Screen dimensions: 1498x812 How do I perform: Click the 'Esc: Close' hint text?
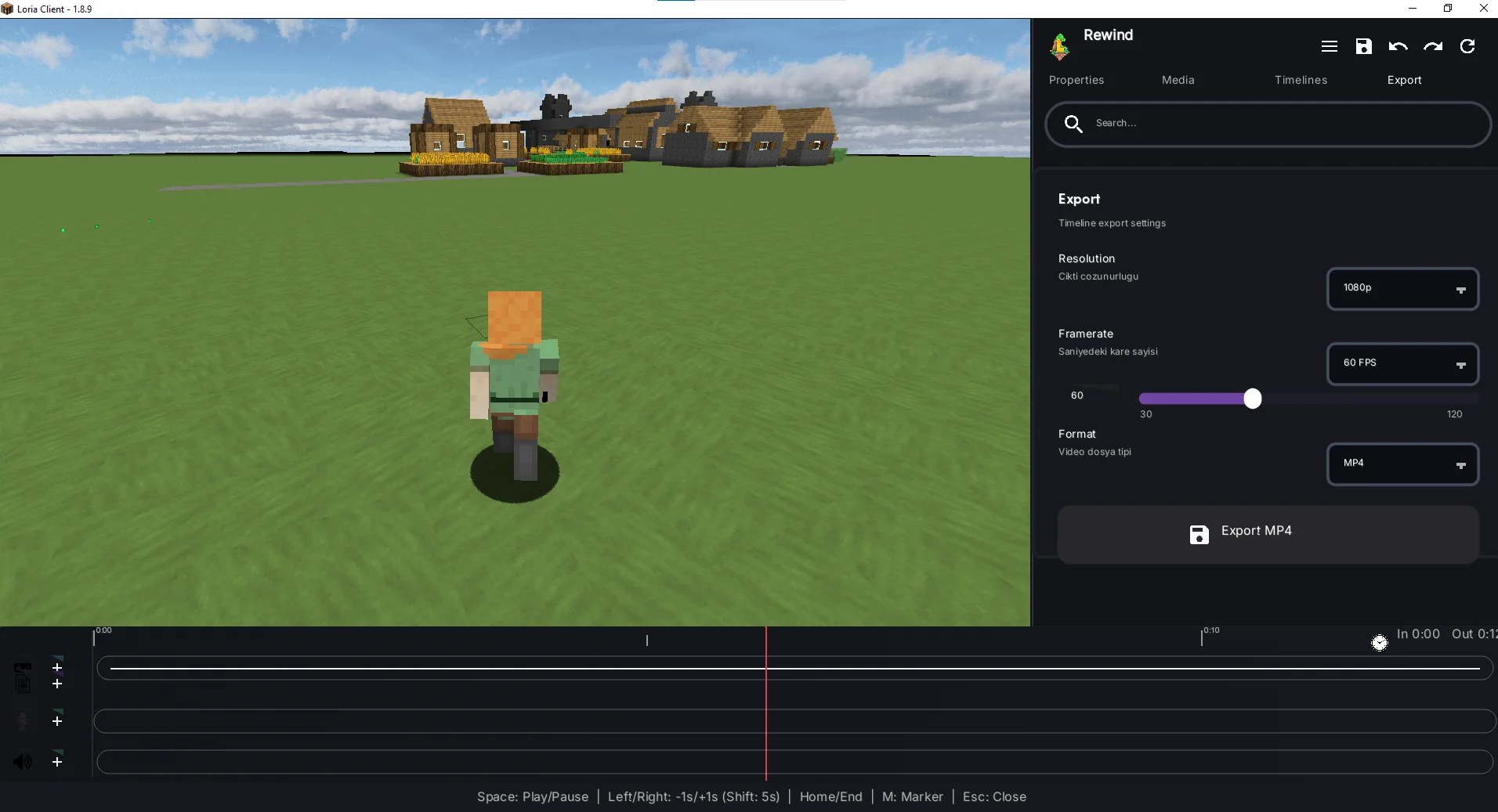[994, 796]
